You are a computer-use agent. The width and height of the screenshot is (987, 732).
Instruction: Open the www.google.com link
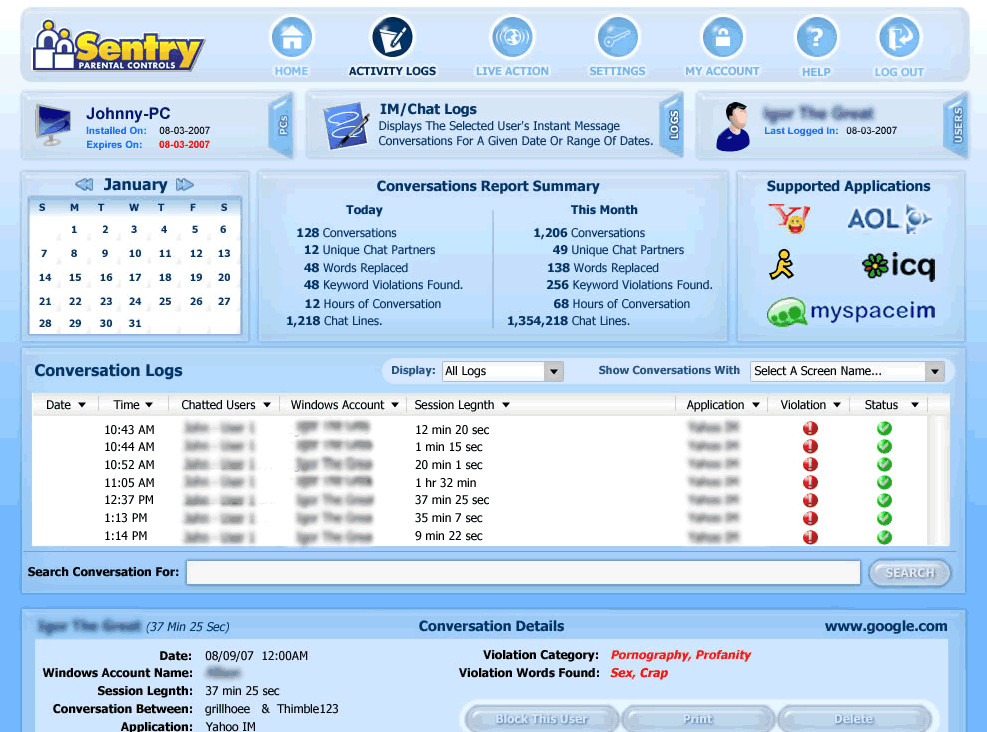[886, 626]
